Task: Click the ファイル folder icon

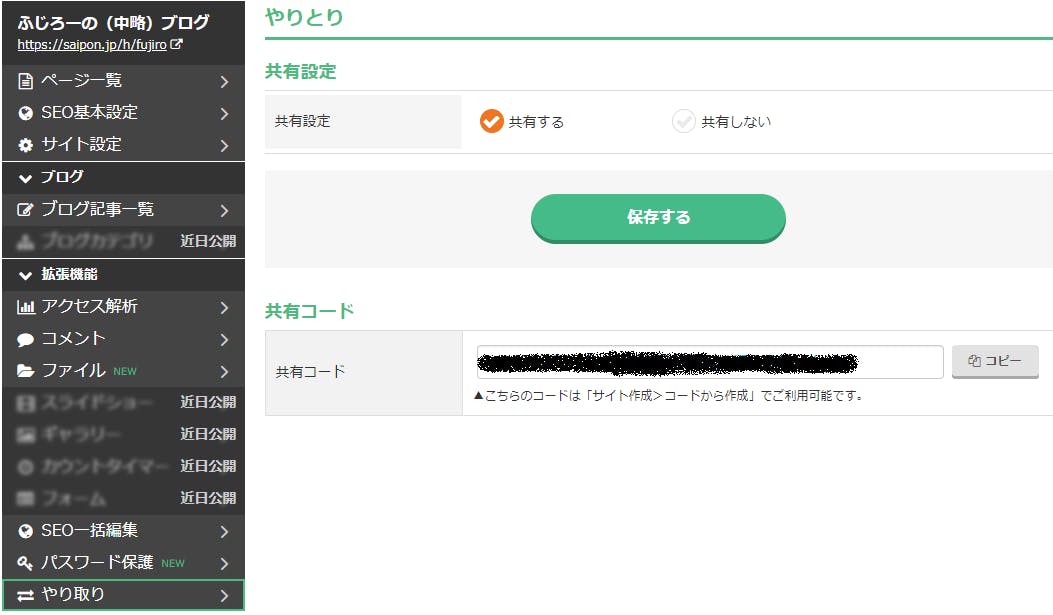Action: [26, 371]
